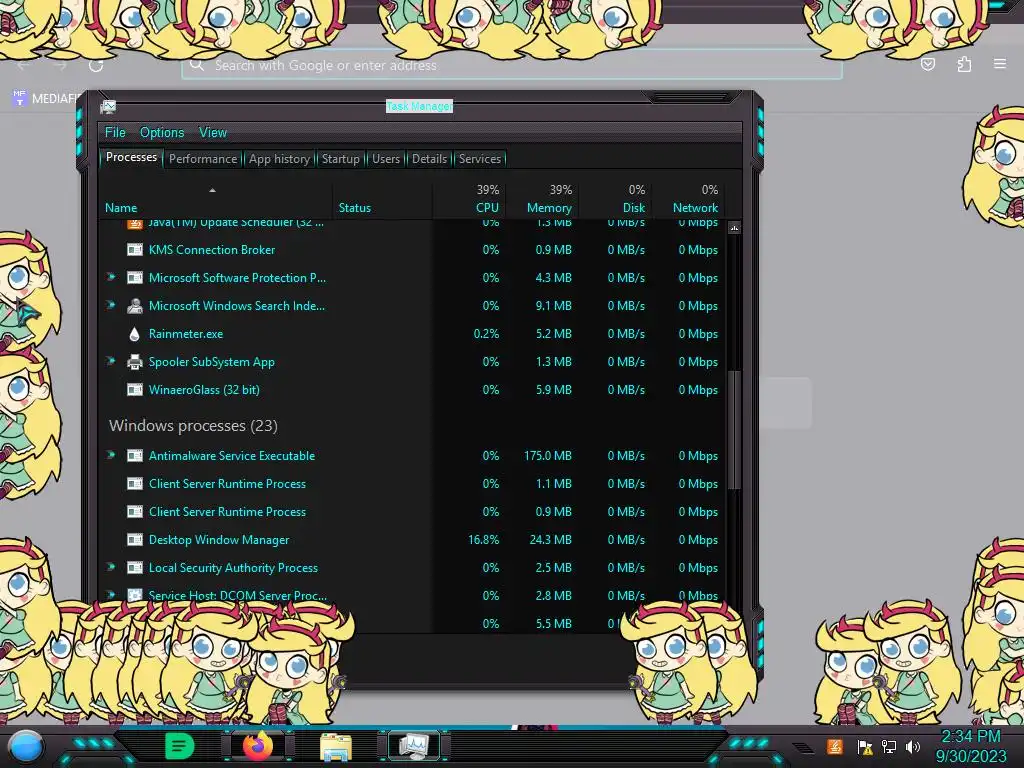
Task: Open the Firefox hamburger application menu
Action: 1000,64
